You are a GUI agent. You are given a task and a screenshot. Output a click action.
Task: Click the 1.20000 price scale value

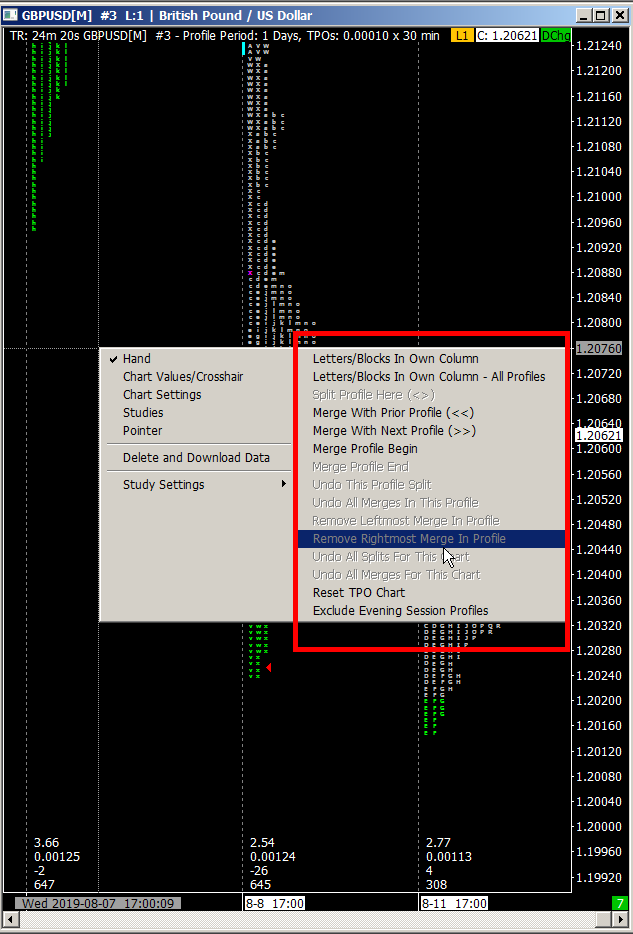598,826
